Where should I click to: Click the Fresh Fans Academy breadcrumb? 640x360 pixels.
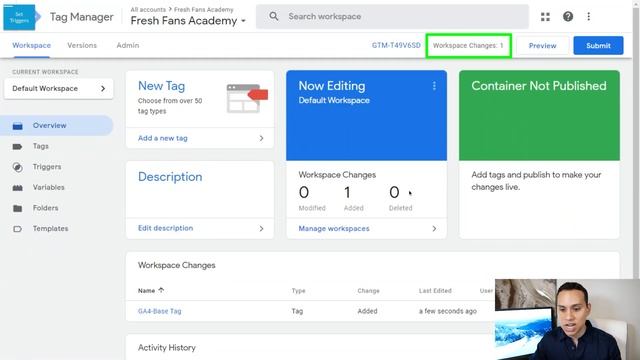(x=204, y=9)
